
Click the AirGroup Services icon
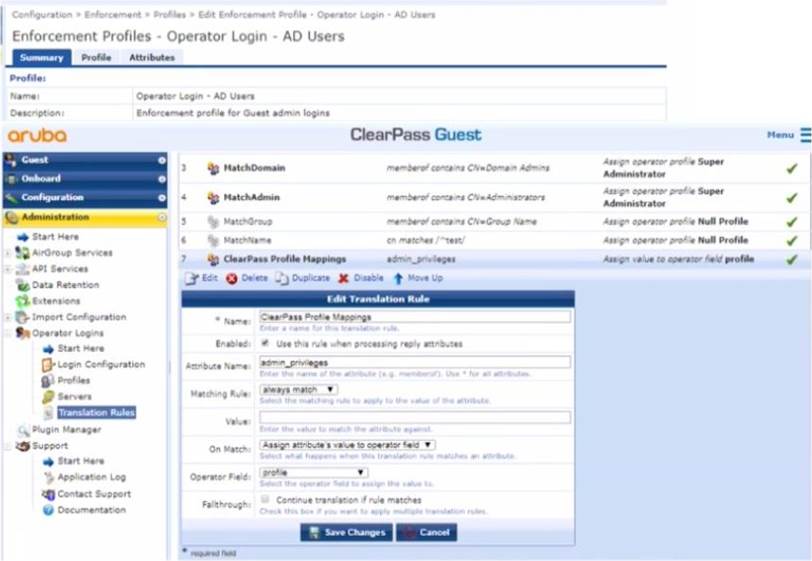22,253
